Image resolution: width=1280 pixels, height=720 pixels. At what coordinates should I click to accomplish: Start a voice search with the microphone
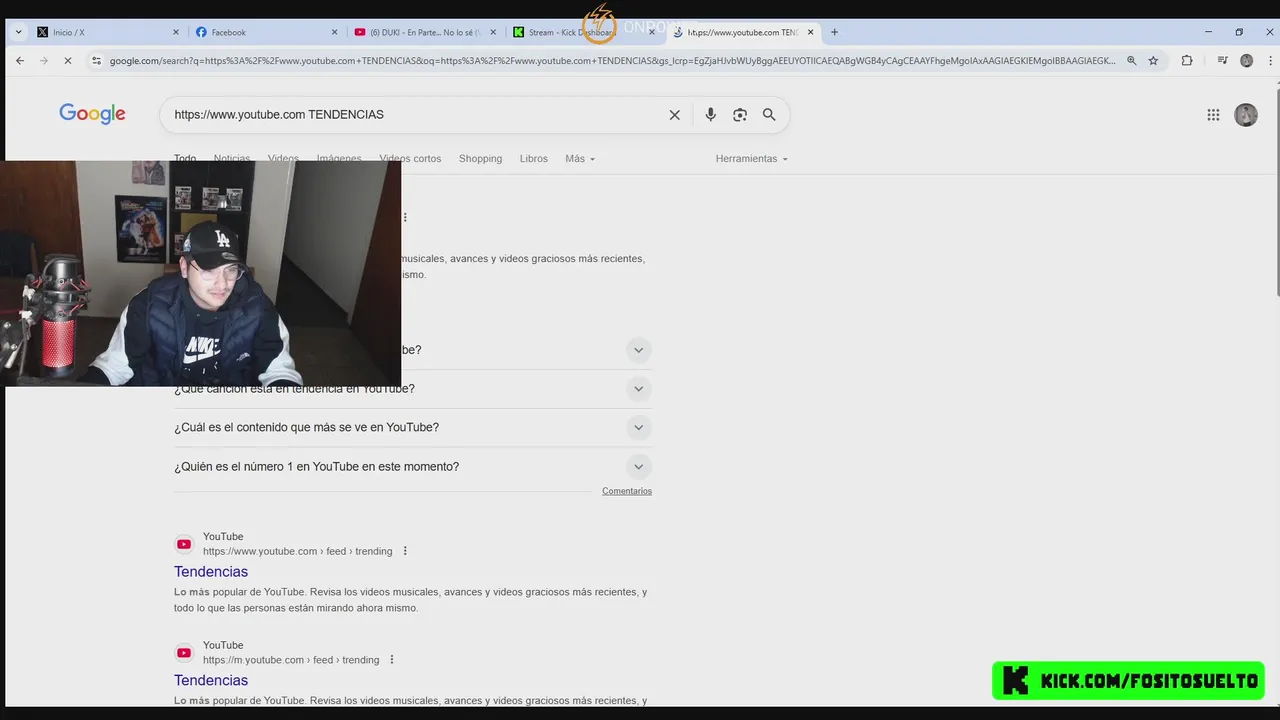click(x=710, y=115)
